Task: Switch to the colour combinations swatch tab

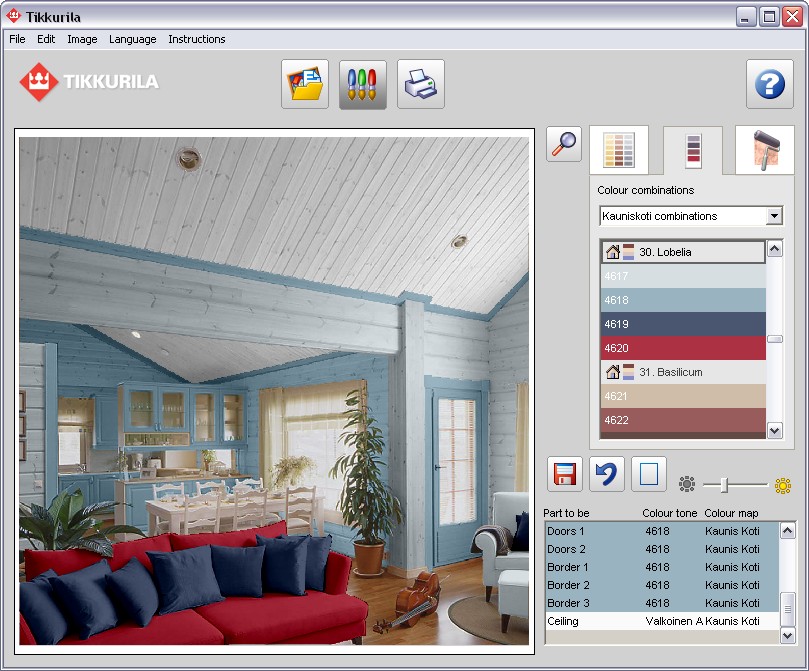Action: [693, 150]
